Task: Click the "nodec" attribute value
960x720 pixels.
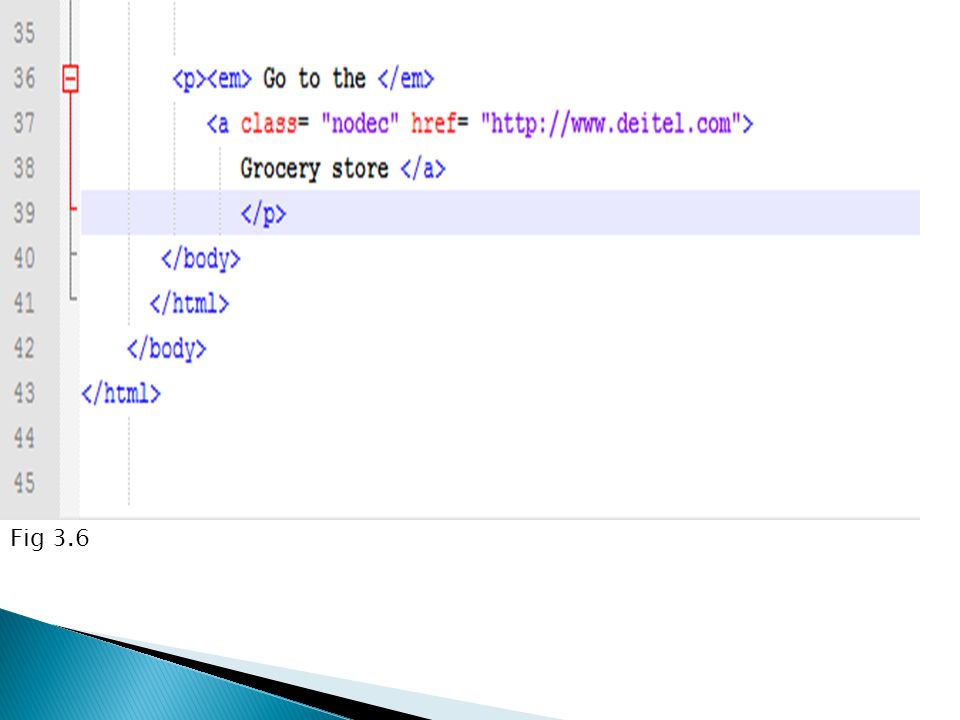Action: (359, 124)
